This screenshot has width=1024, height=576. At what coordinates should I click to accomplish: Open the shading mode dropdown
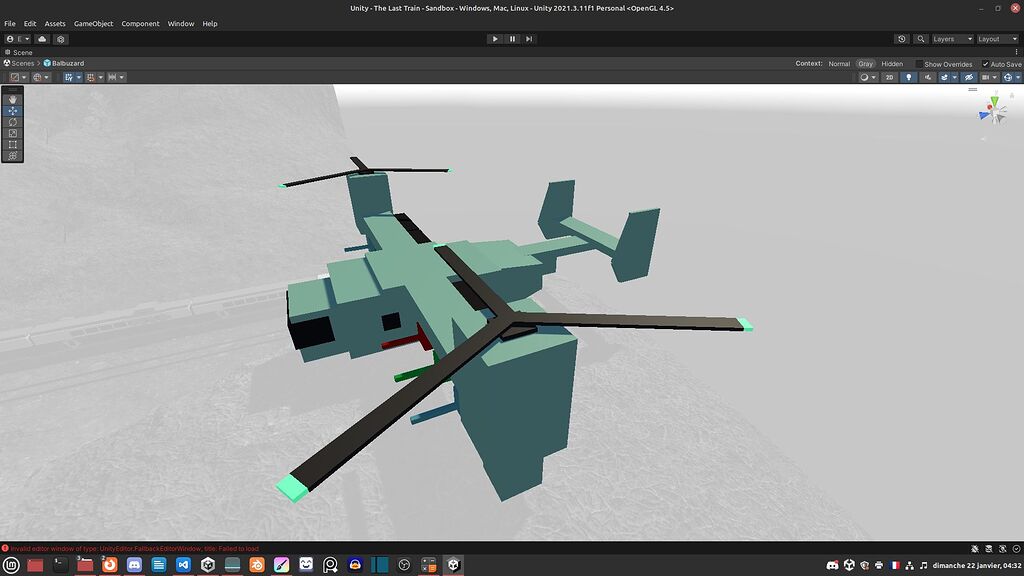[x=865, y=77]
